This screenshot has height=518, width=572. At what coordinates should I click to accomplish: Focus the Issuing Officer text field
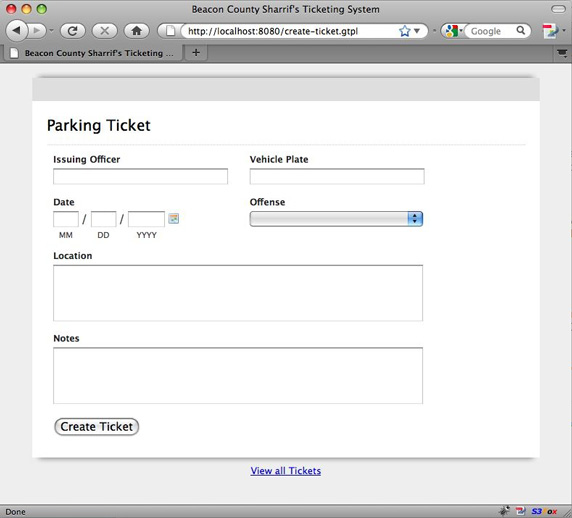coord(140,177)
